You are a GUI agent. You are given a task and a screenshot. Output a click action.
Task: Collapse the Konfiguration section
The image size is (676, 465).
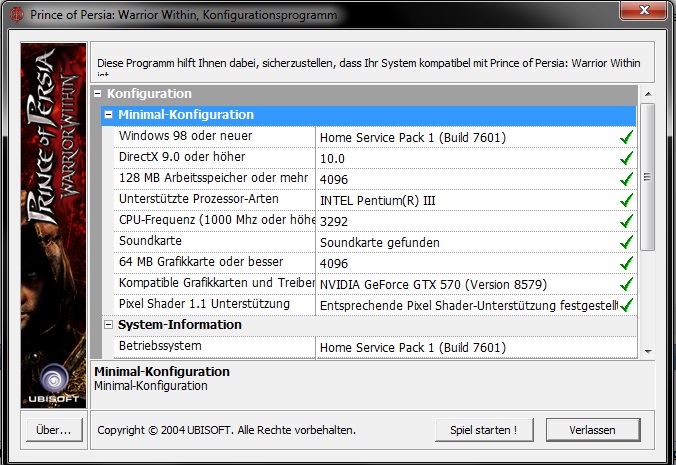(97, 94)
